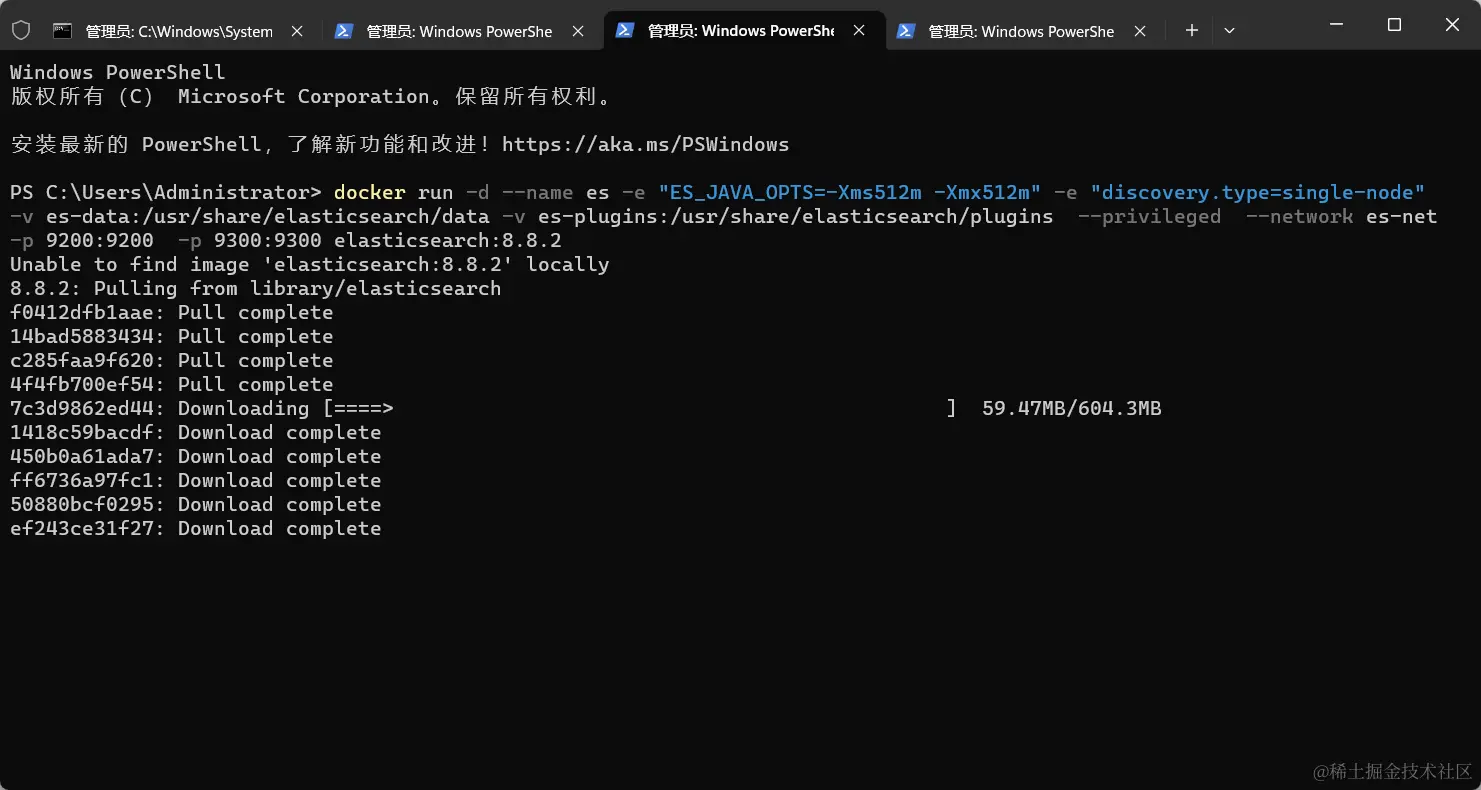Click the PowerShell icon on the fourth tab
1481x790 pixels.
pyautogui.click(x=905, y=30)
